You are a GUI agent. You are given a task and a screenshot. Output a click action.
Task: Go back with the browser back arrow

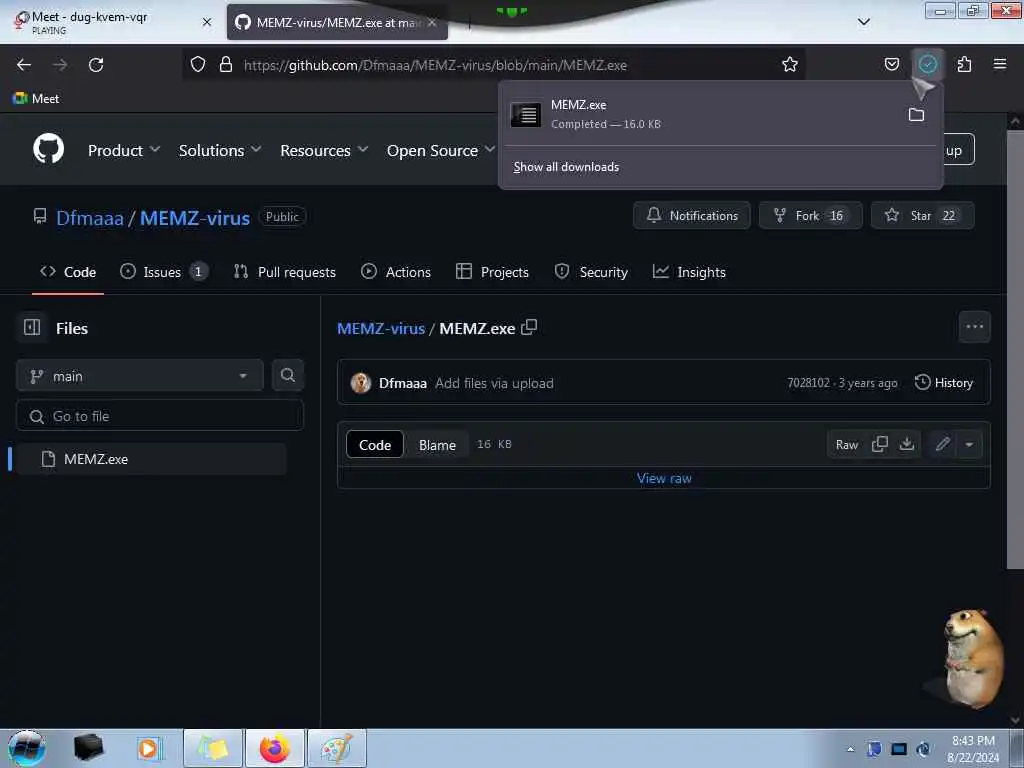point(24,65)
